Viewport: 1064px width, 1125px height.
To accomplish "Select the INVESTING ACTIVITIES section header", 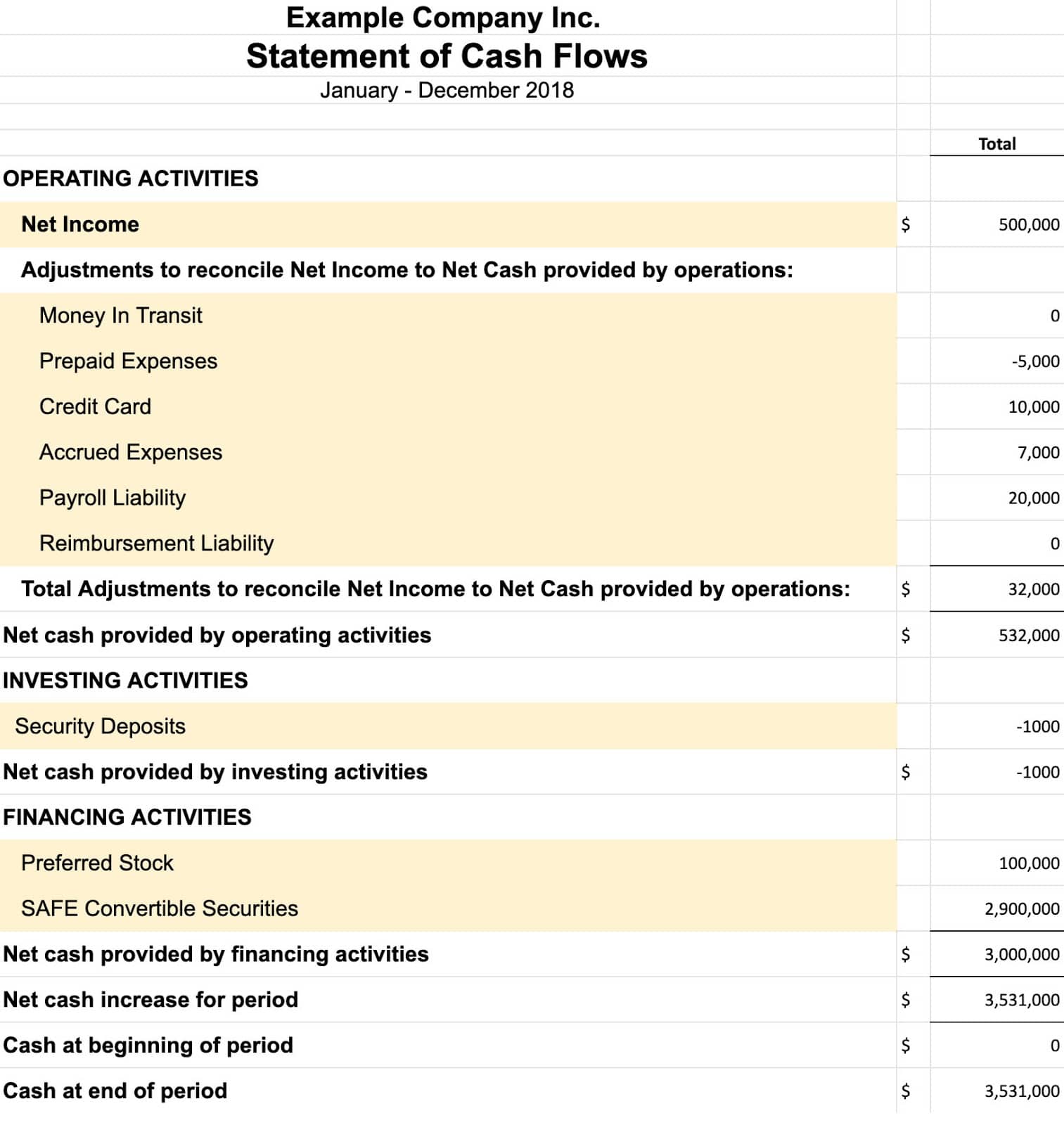I will (x=125, y=681).
